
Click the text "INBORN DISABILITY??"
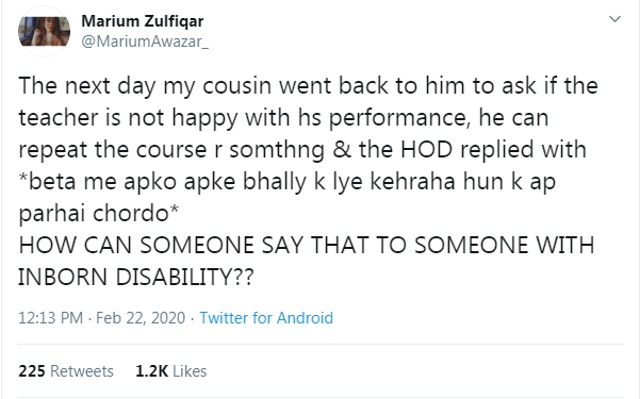coord(136,277)
